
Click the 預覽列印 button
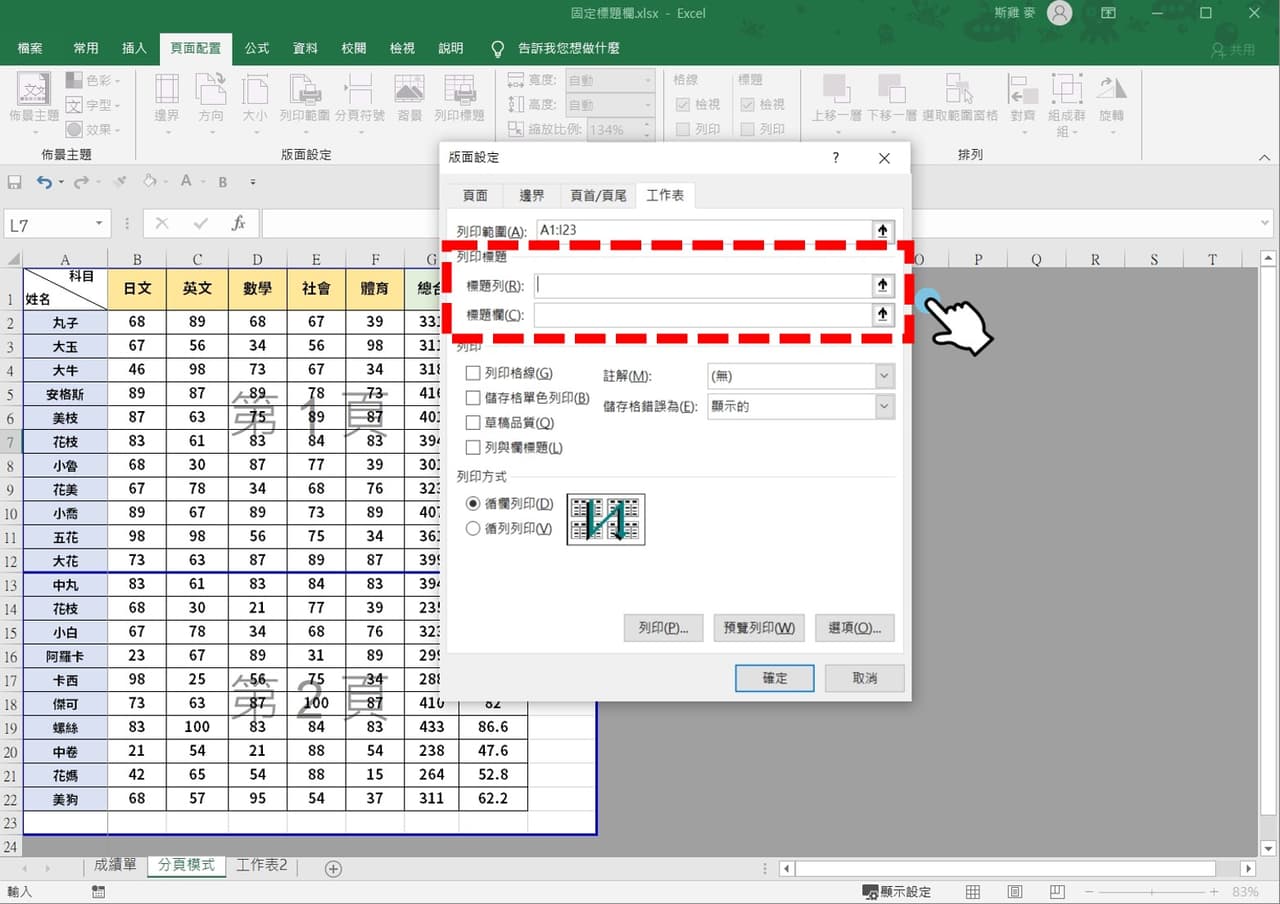click(x=760, y=628)
